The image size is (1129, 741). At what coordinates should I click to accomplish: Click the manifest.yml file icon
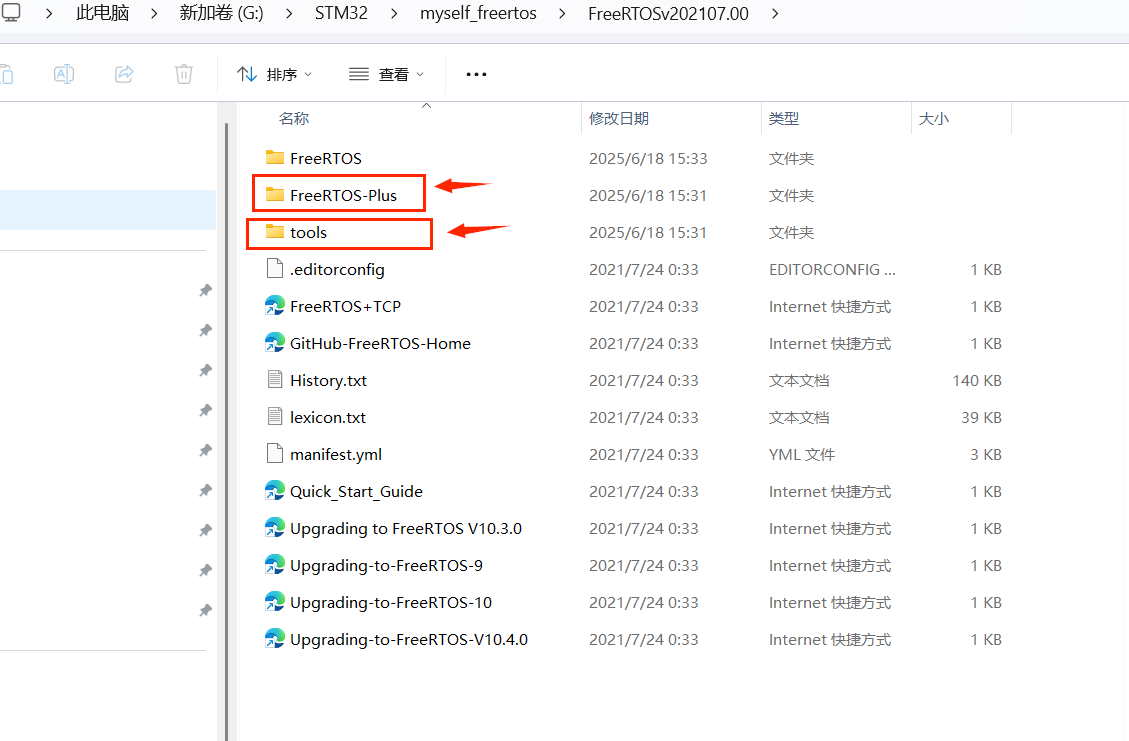[x=274, y=454]
